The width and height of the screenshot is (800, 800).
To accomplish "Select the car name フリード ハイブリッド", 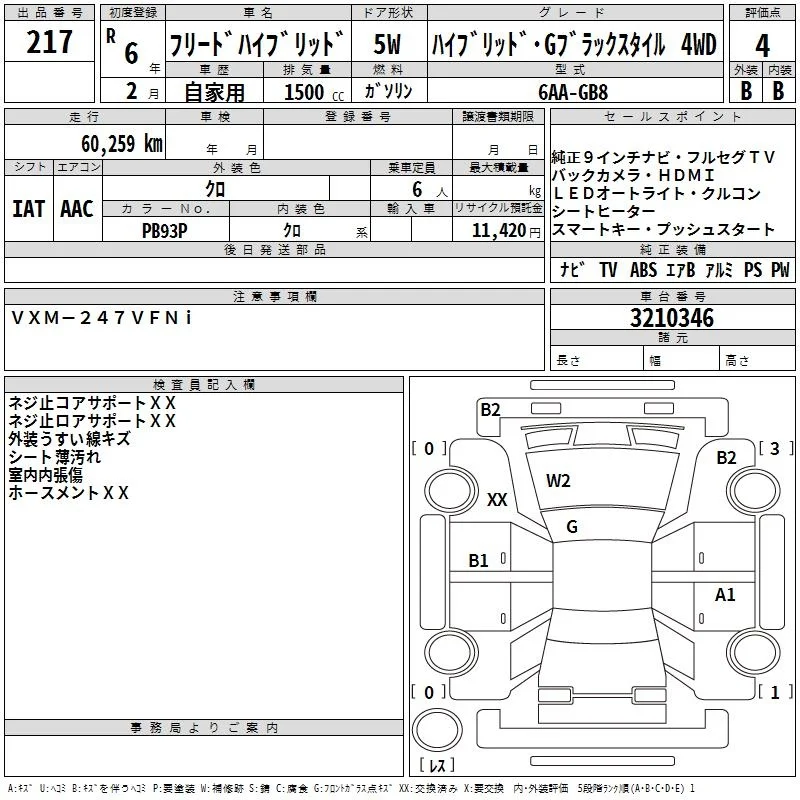I will click(258, 44).
